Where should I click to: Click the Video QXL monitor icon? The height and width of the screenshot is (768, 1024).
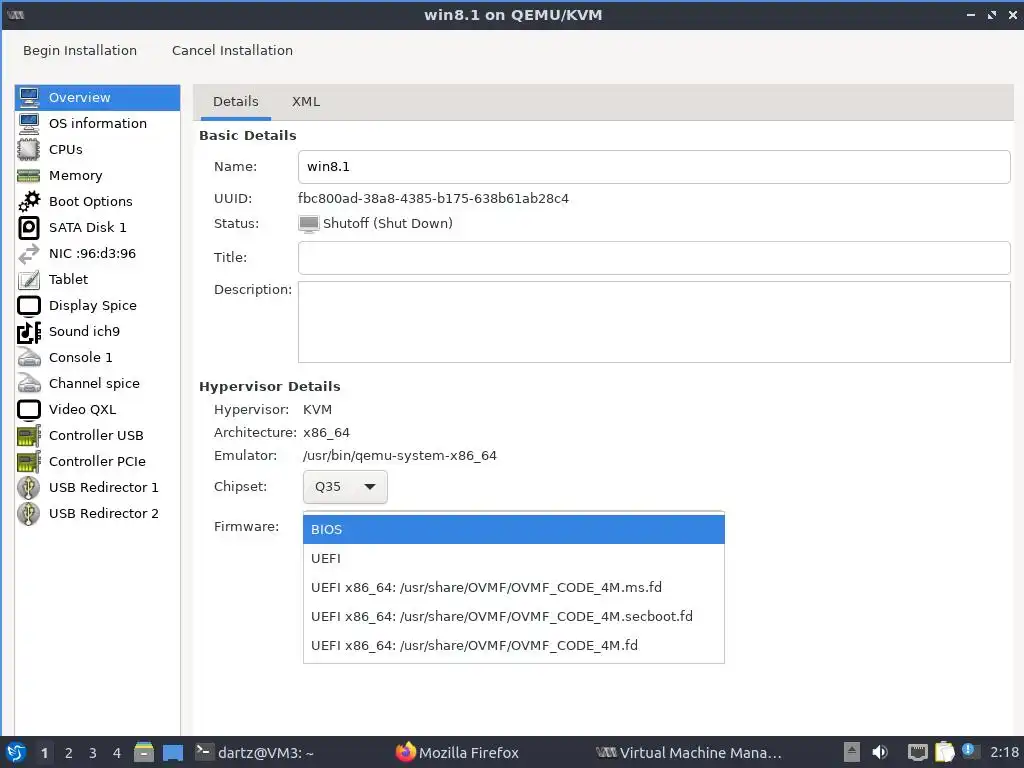tap(29, 409)
